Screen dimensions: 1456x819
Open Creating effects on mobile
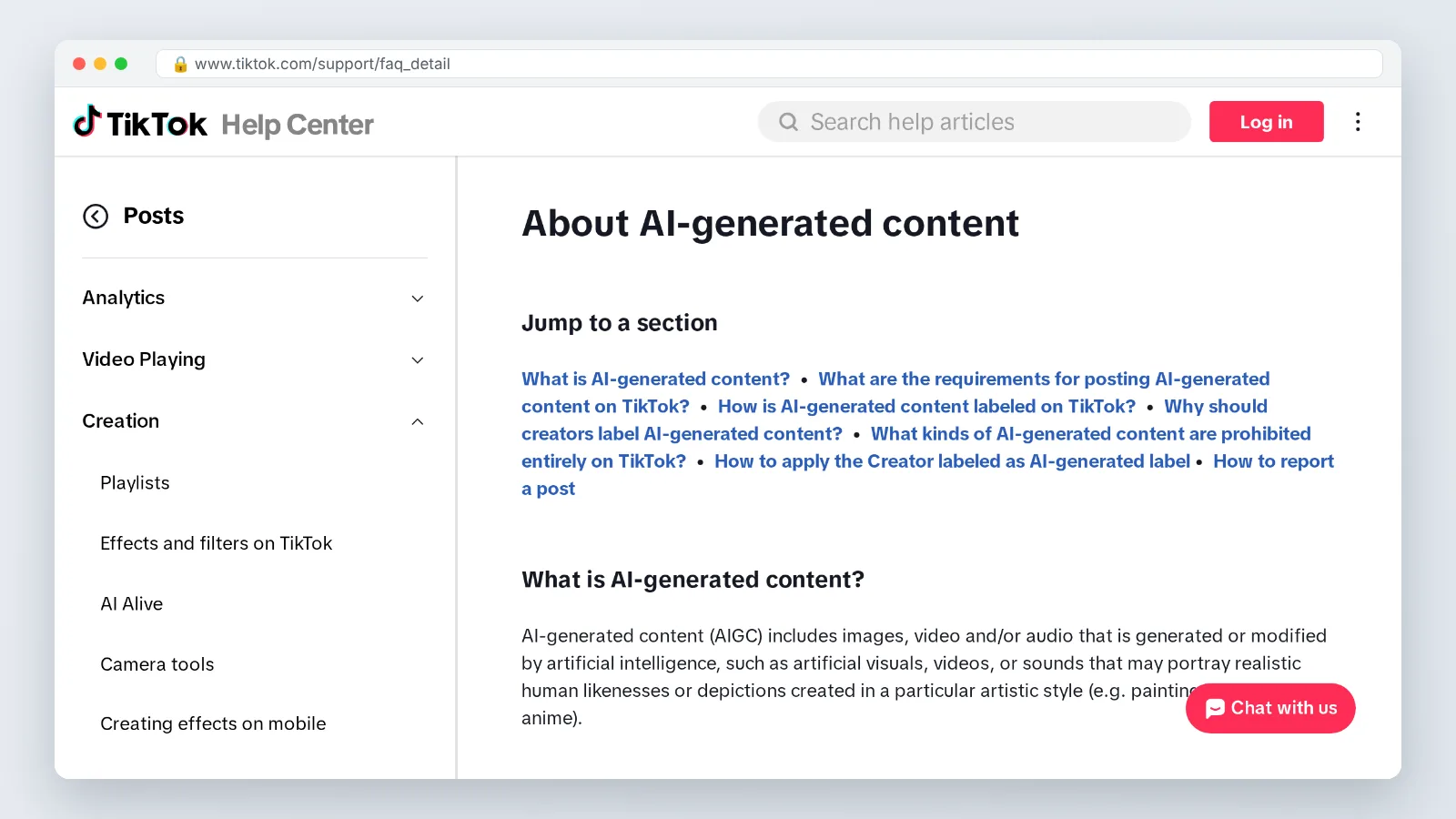coord(213,723)
